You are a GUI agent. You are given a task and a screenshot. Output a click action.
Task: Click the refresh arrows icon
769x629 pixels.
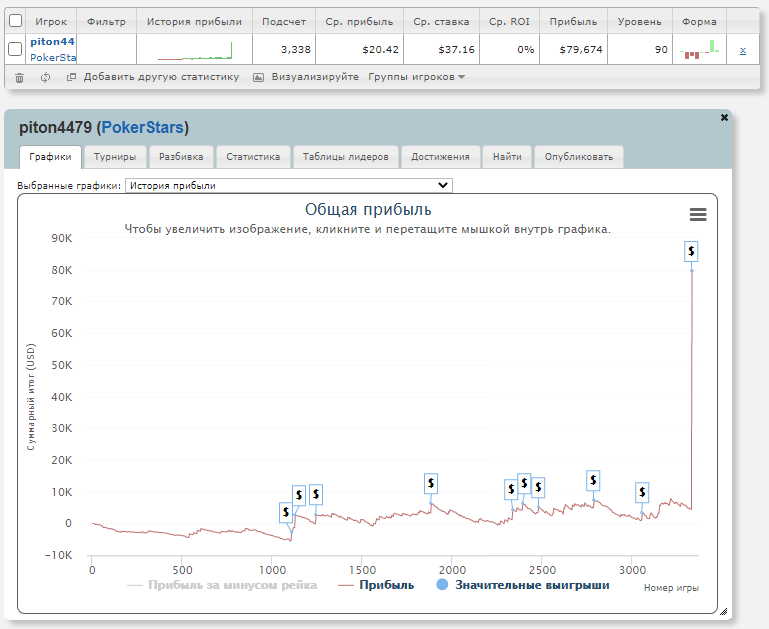point(45,77)
